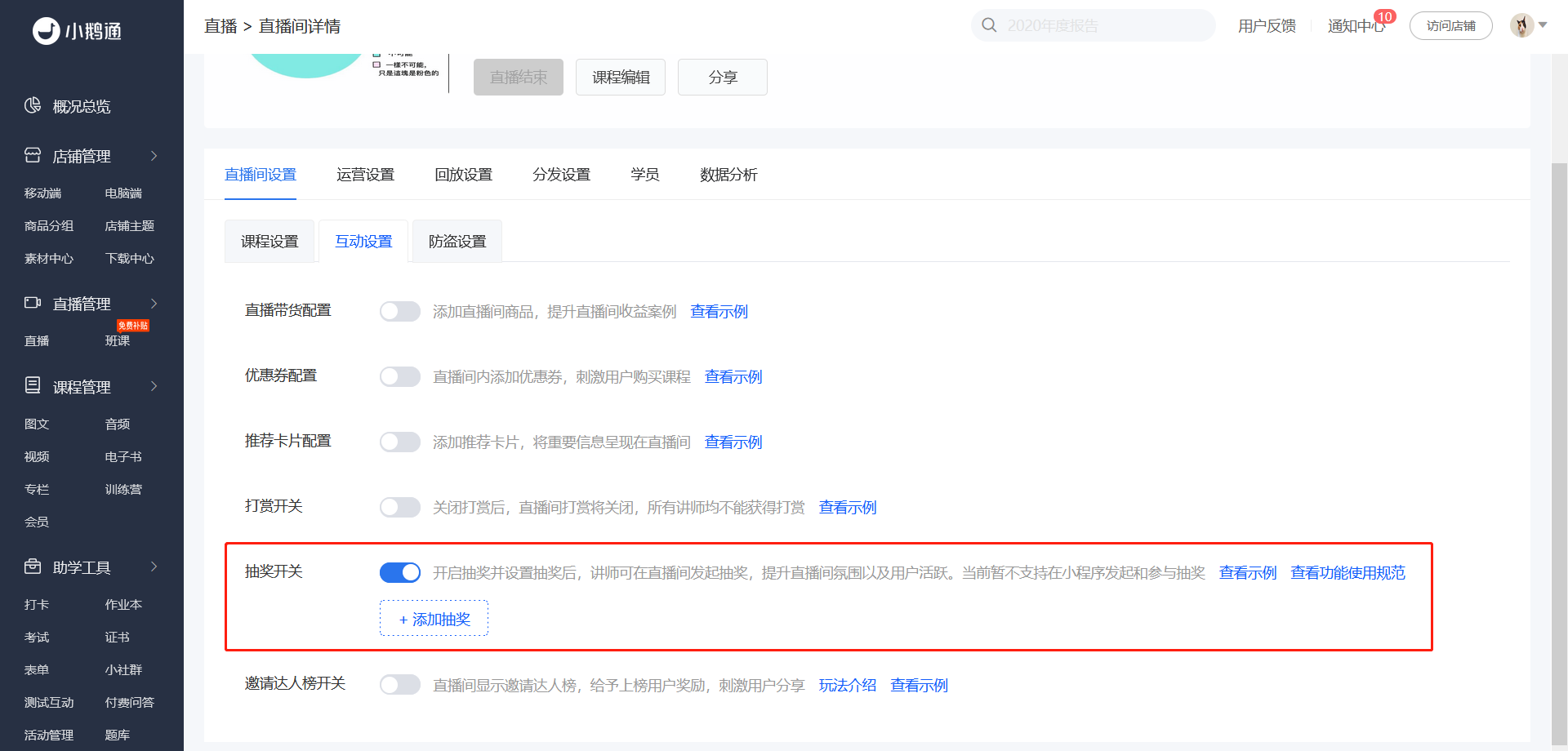
Task: Open 电脑端 in sidebar
Action: pos(123,193)
